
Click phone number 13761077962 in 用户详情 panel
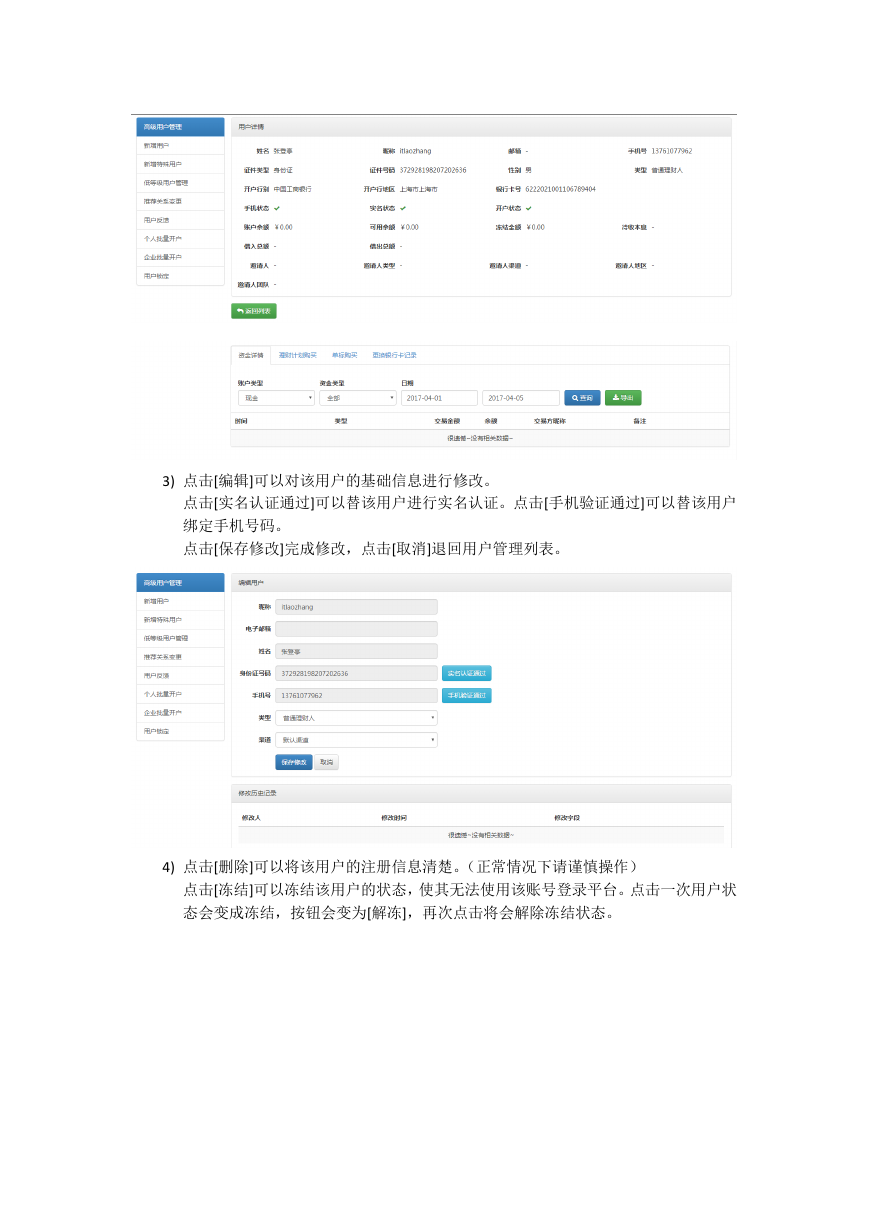pos(672,151)
